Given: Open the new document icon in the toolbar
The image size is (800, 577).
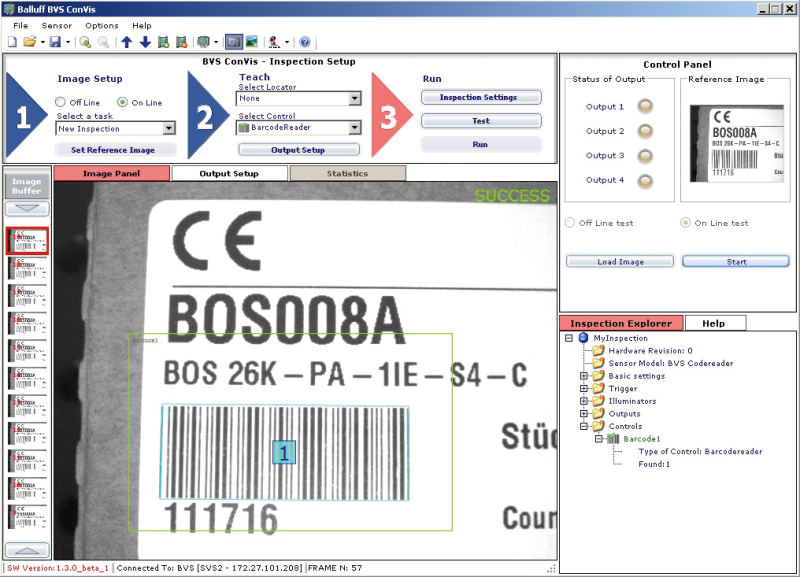Looking at the screenshot, I should 13,42.
